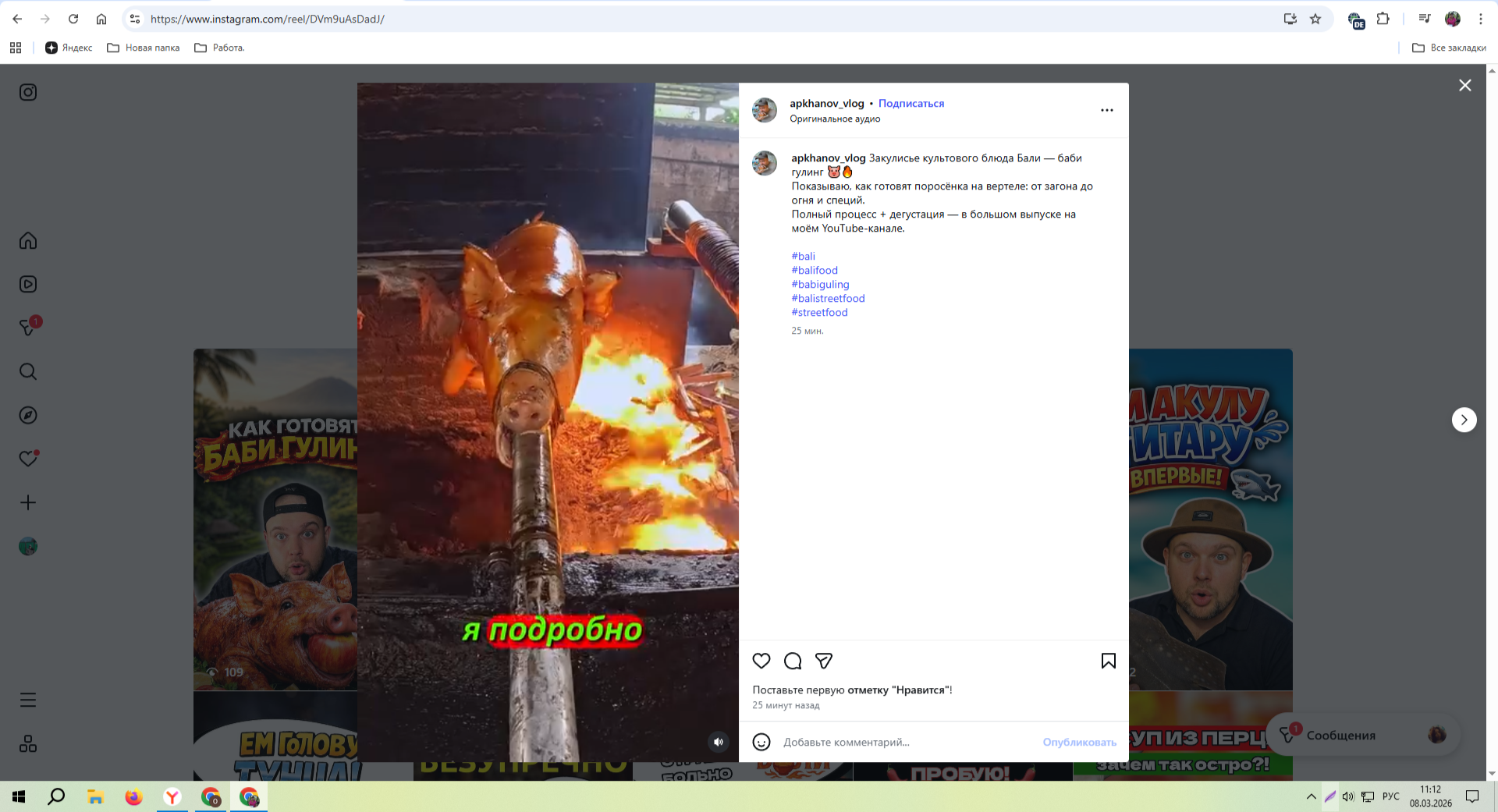Screen dimensions: 1498x812
Task: Open Chrome profile avatar
Action: (x=1453, y=19)
